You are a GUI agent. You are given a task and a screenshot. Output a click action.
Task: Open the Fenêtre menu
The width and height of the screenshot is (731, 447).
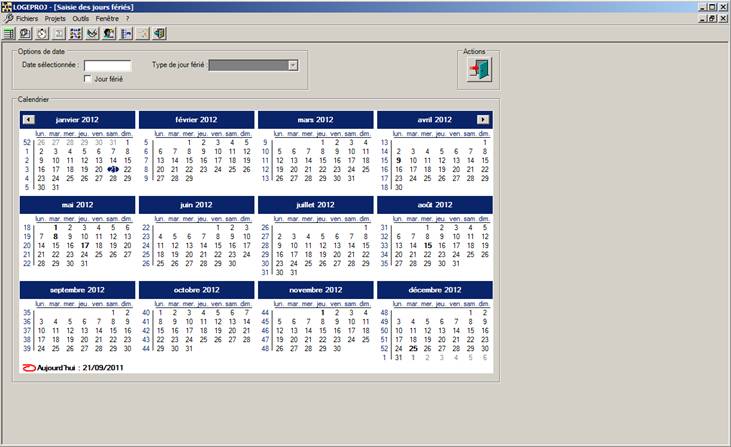click(x=107, y=18)
